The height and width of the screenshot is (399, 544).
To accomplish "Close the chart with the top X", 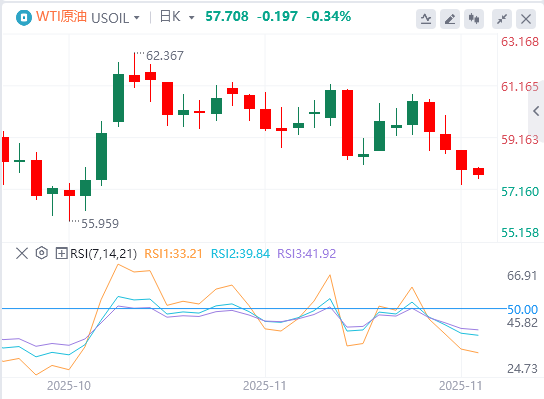I will [526, 19].
